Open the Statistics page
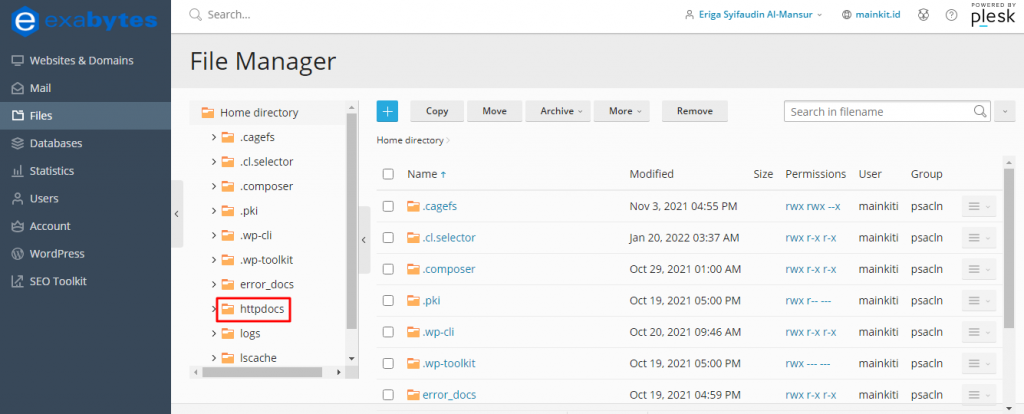 pos(52,170)
